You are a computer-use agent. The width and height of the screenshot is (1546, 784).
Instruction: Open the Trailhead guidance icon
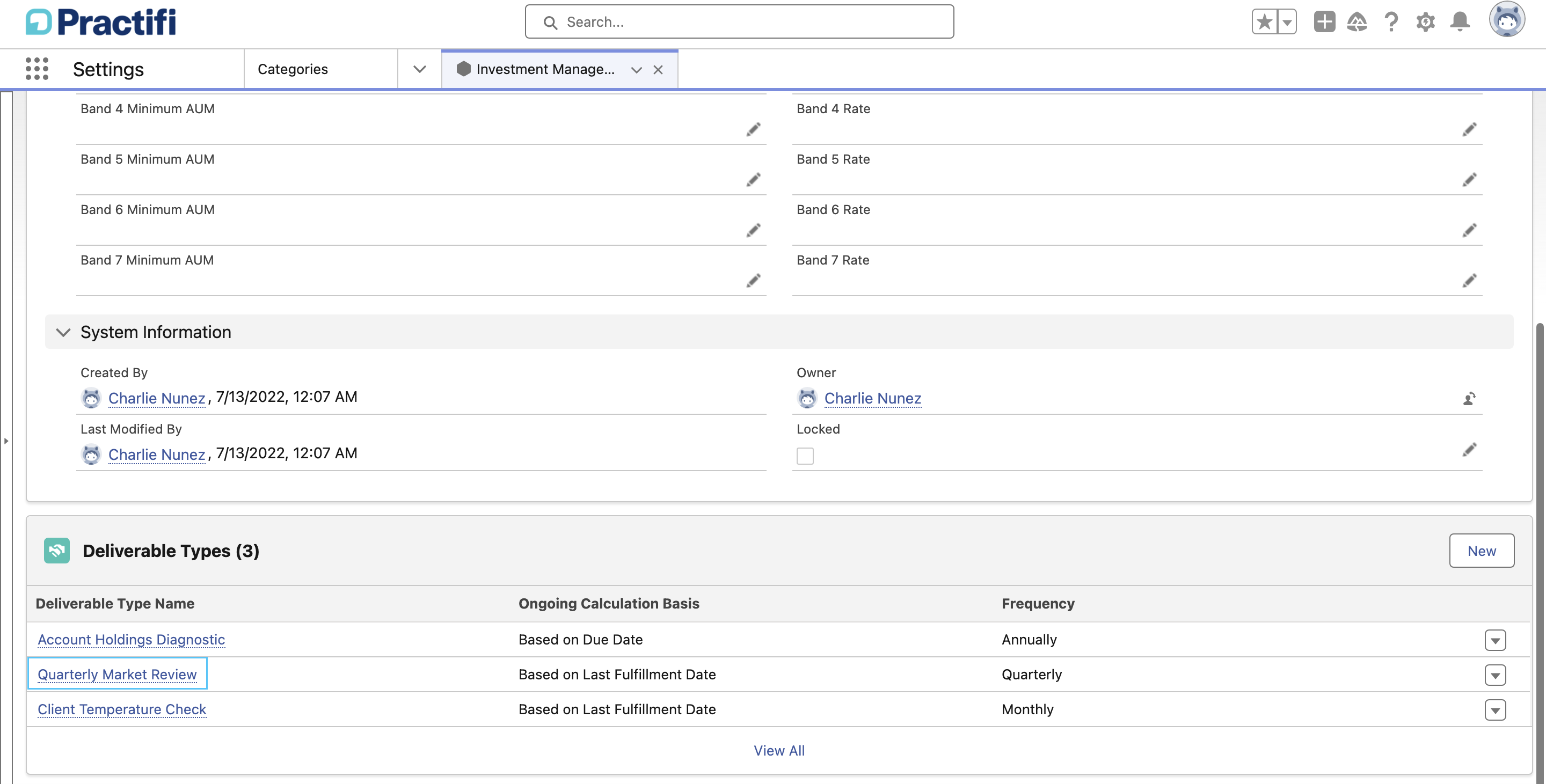[x=1357, y=22]
